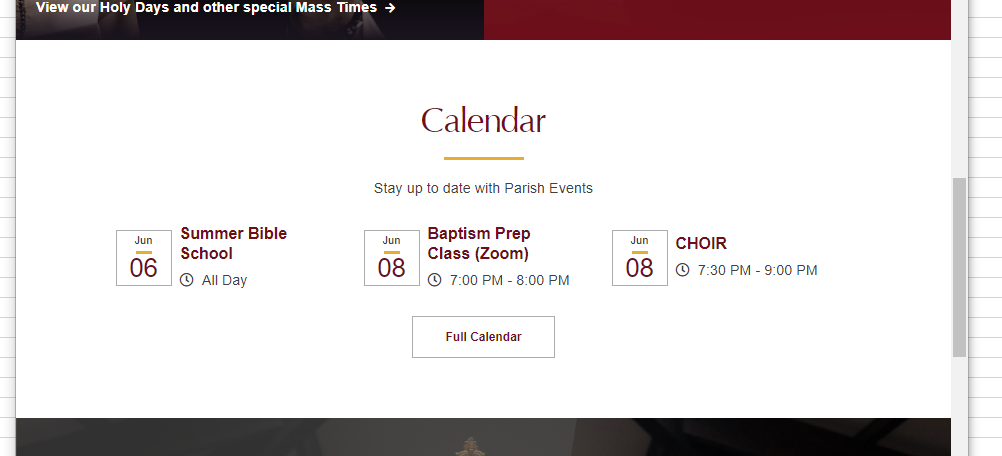Open the CHOIR event

701,243
